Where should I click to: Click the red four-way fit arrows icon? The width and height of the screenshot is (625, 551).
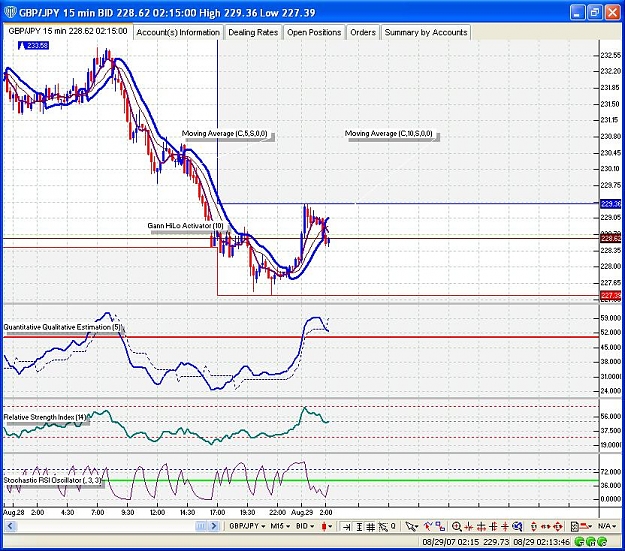pyautogui.click(x=558, y=527)
